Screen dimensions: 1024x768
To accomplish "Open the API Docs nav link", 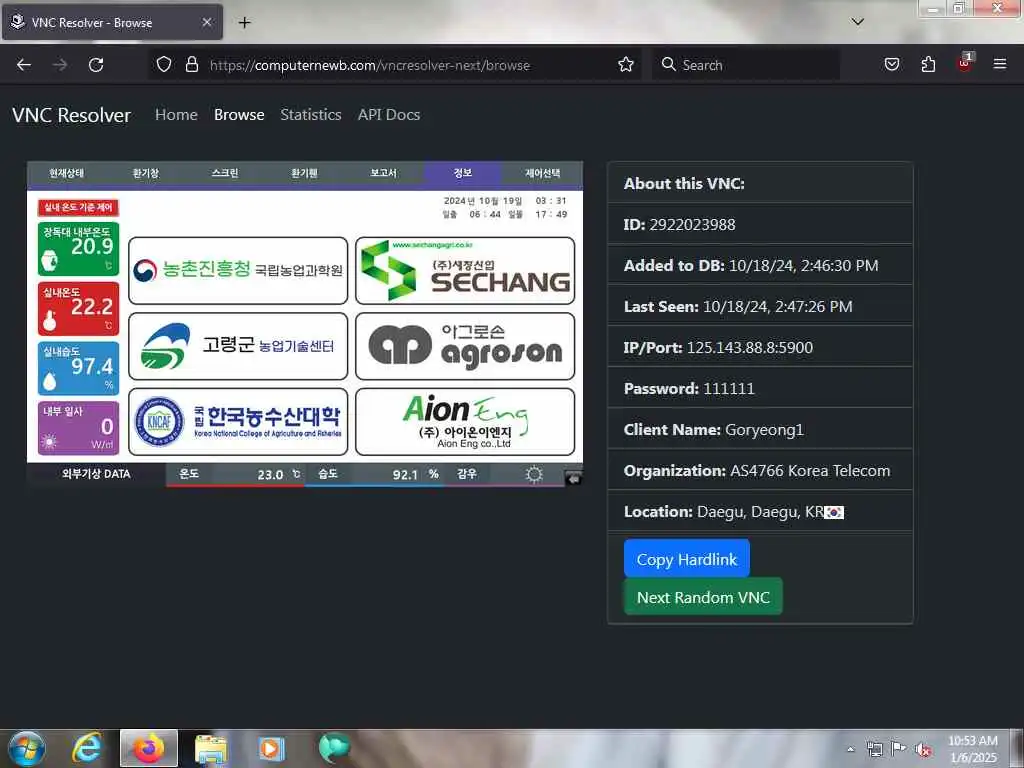I will click(389, 114).
